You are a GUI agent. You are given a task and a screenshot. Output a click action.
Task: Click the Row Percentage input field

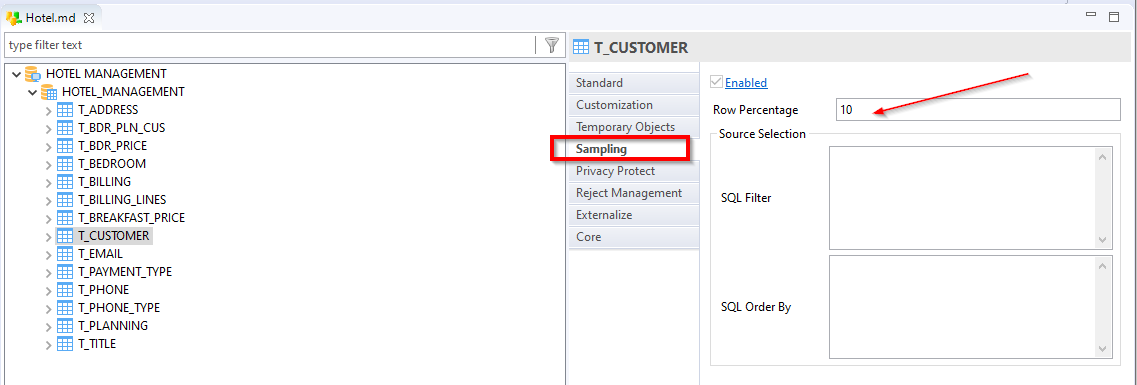[978, 110]
